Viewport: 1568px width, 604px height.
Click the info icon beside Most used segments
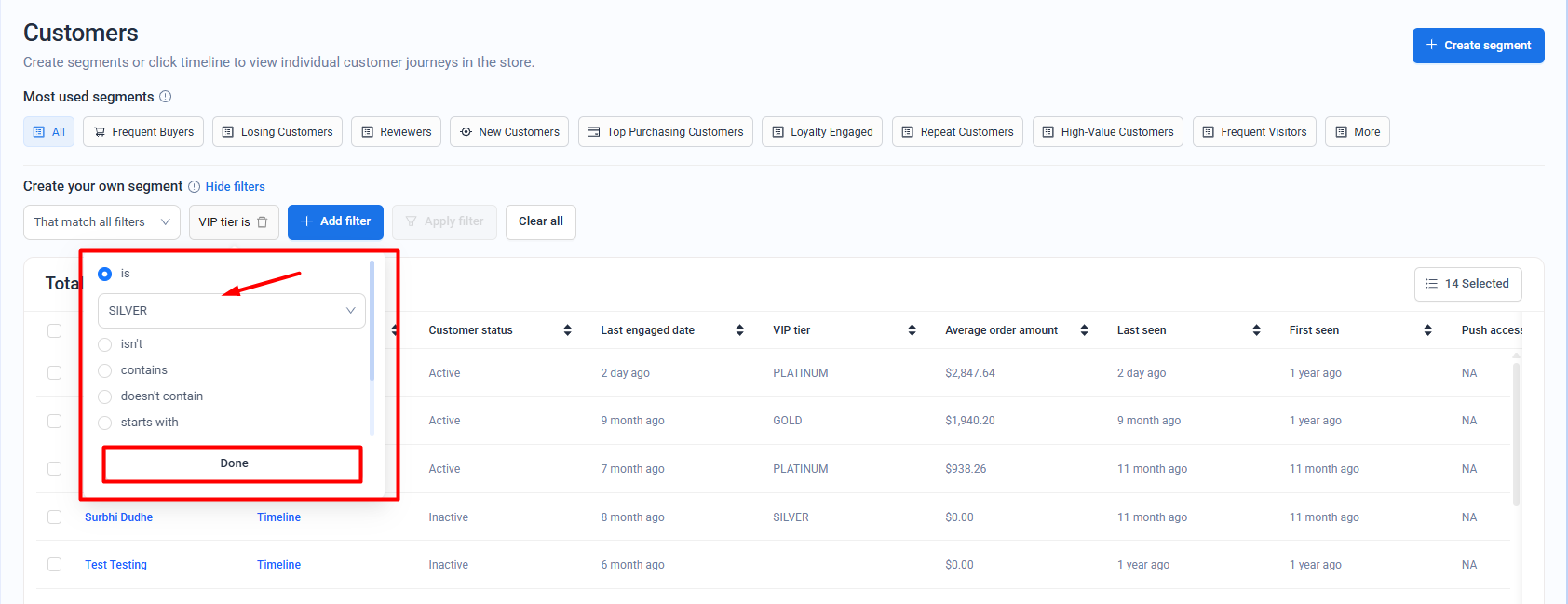[x=166, y=97]
